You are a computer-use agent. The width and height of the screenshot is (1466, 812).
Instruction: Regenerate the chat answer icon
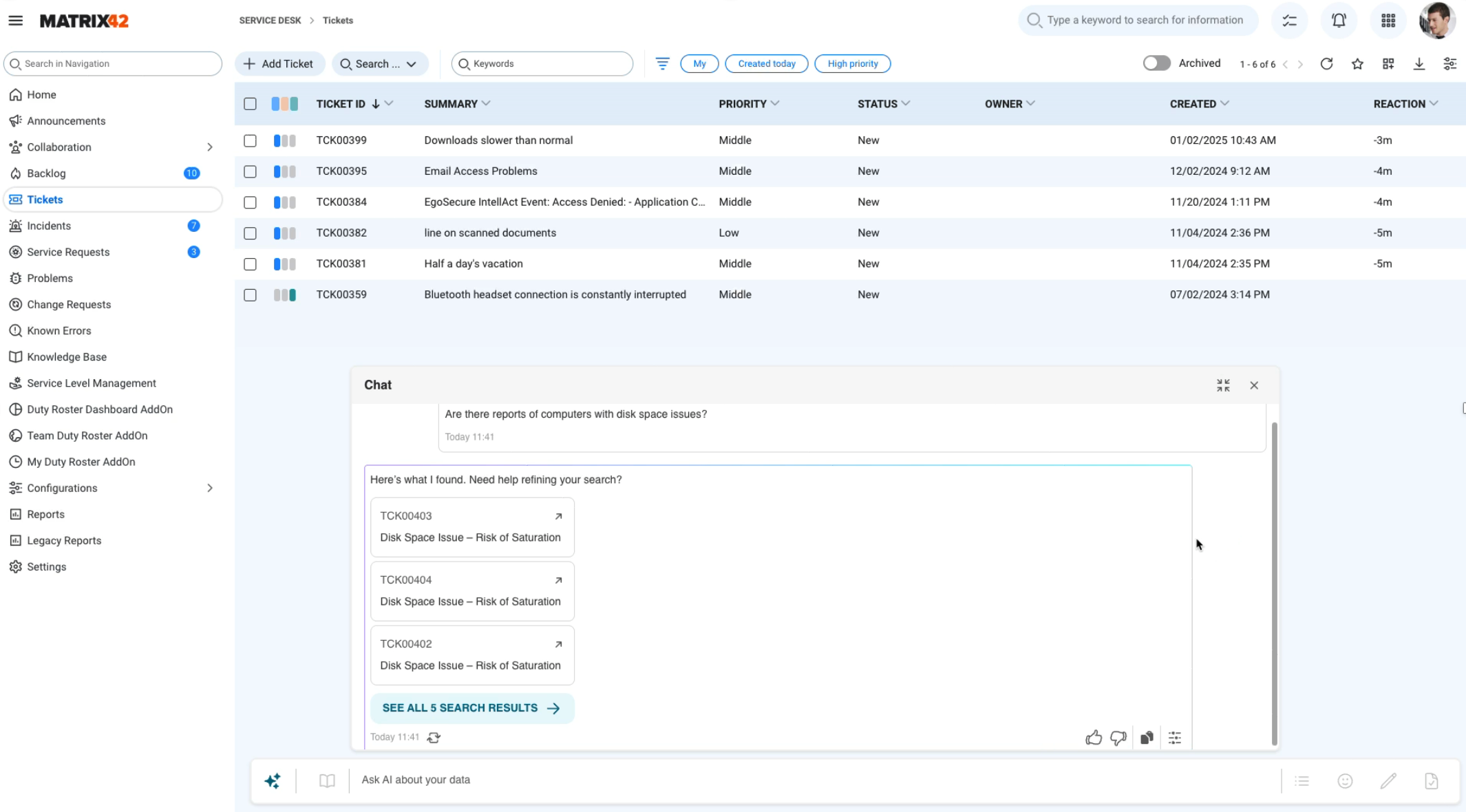coord(434,738)
